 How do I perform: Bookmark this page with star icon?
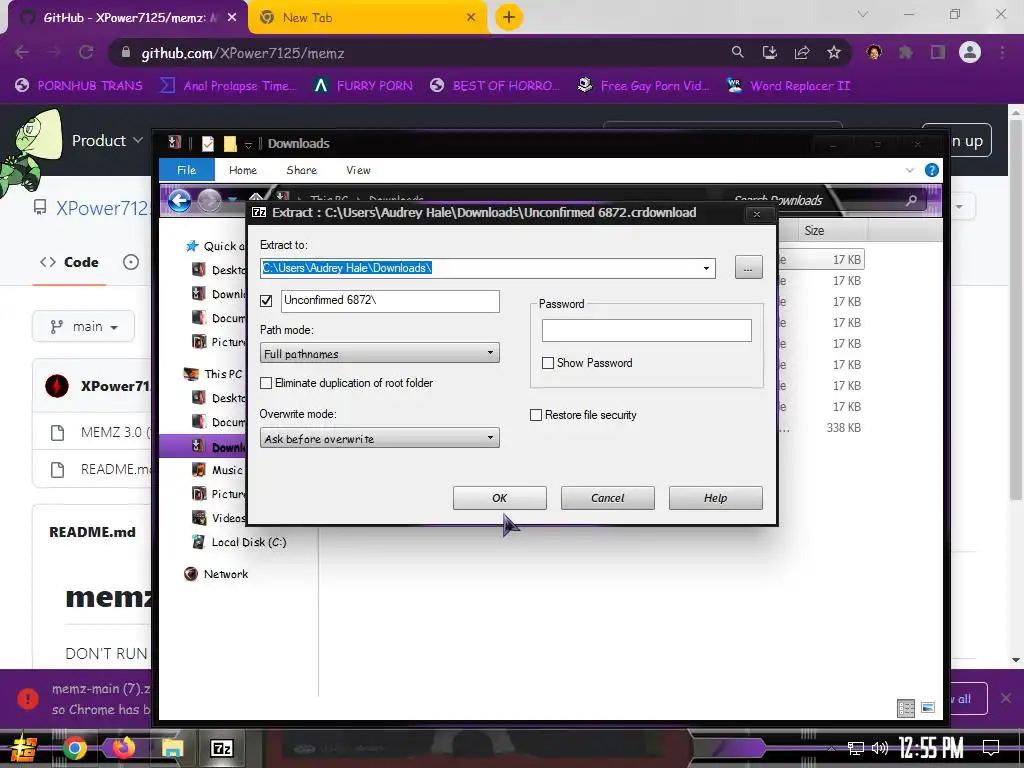tap(833, 52)
